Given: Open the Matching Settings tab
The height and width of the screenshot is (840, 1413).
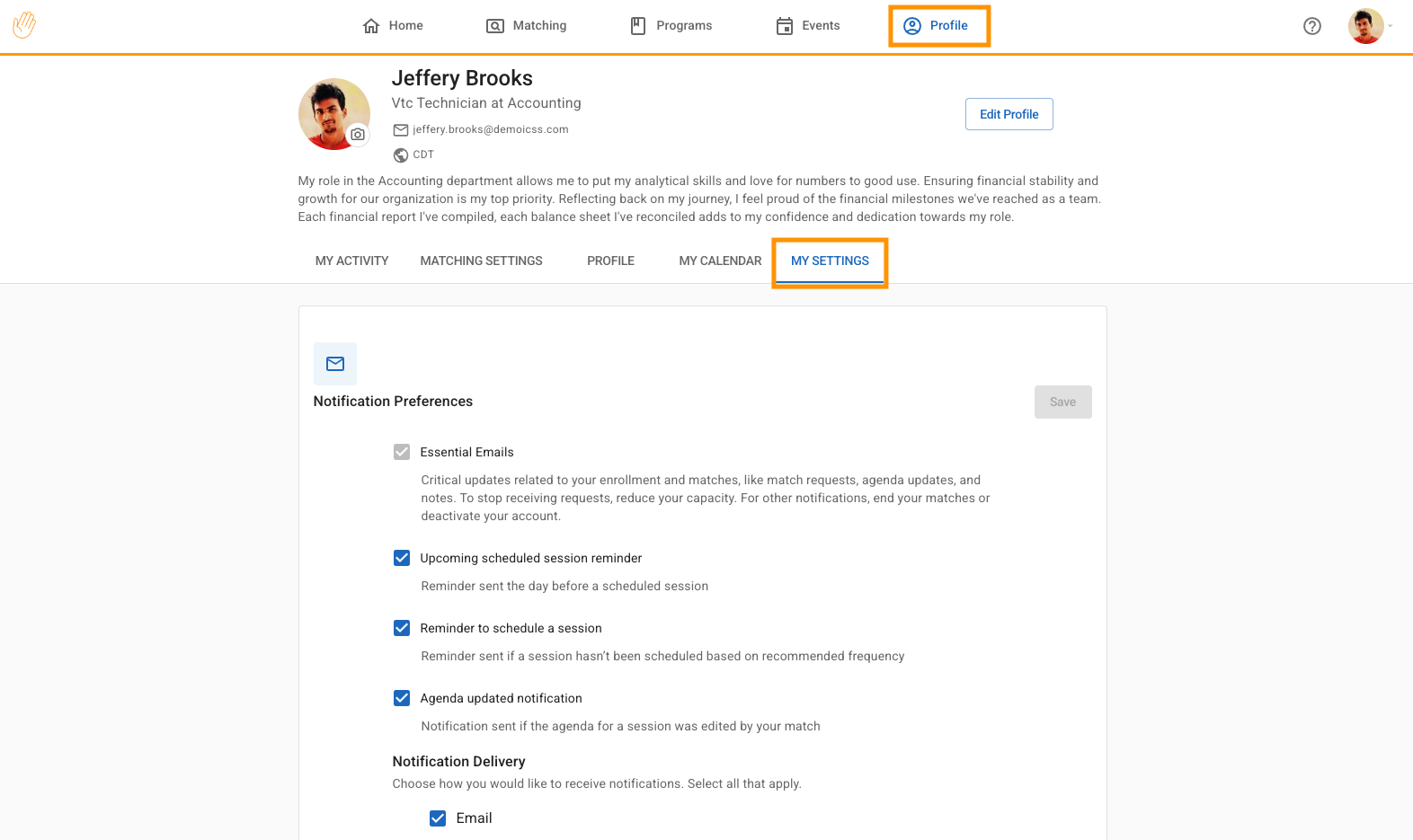Looking at the screenshot, I should point(481,261).
